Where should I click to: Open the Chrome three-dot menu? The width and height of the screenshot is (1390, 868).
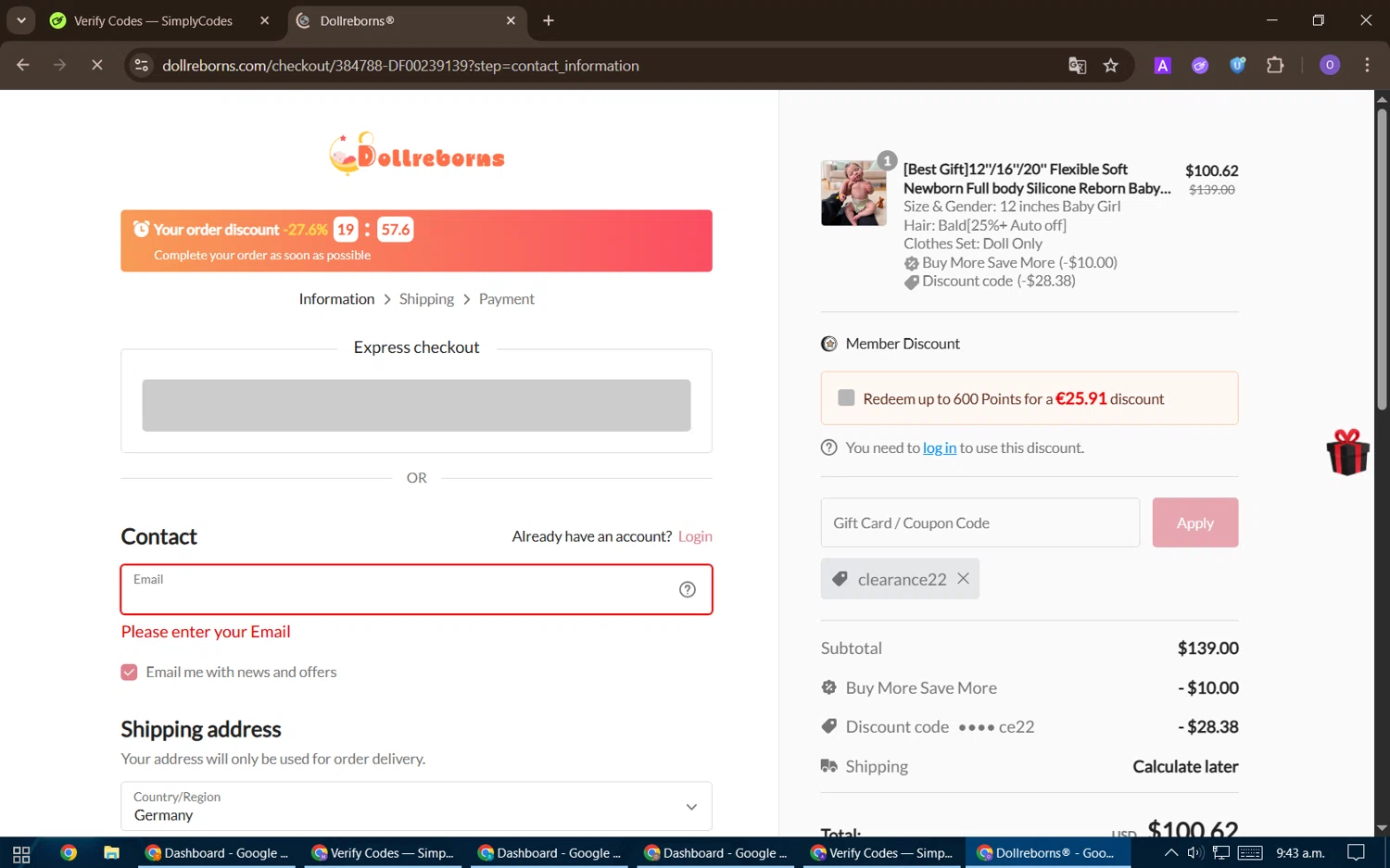click(x=1367, y=65)
